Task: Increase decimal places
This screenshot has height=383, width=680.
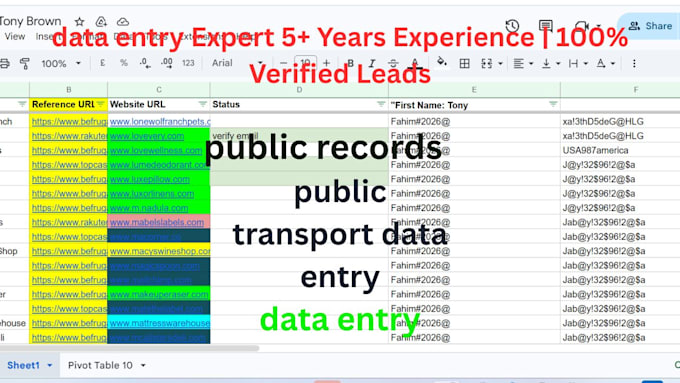Action: (167, 63)
